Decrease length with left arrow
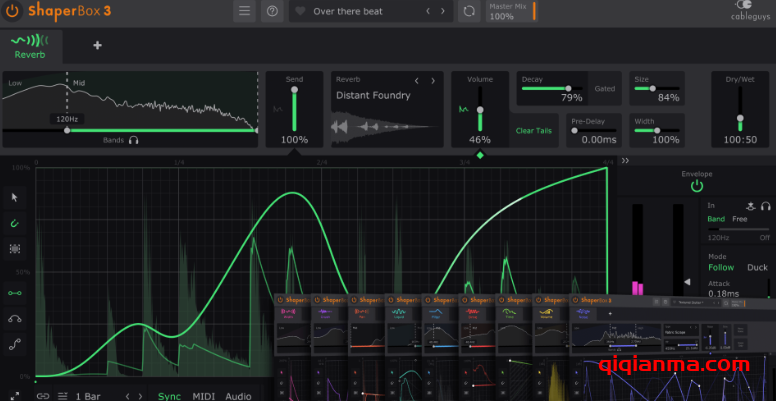776x401 pixels. 127,396
